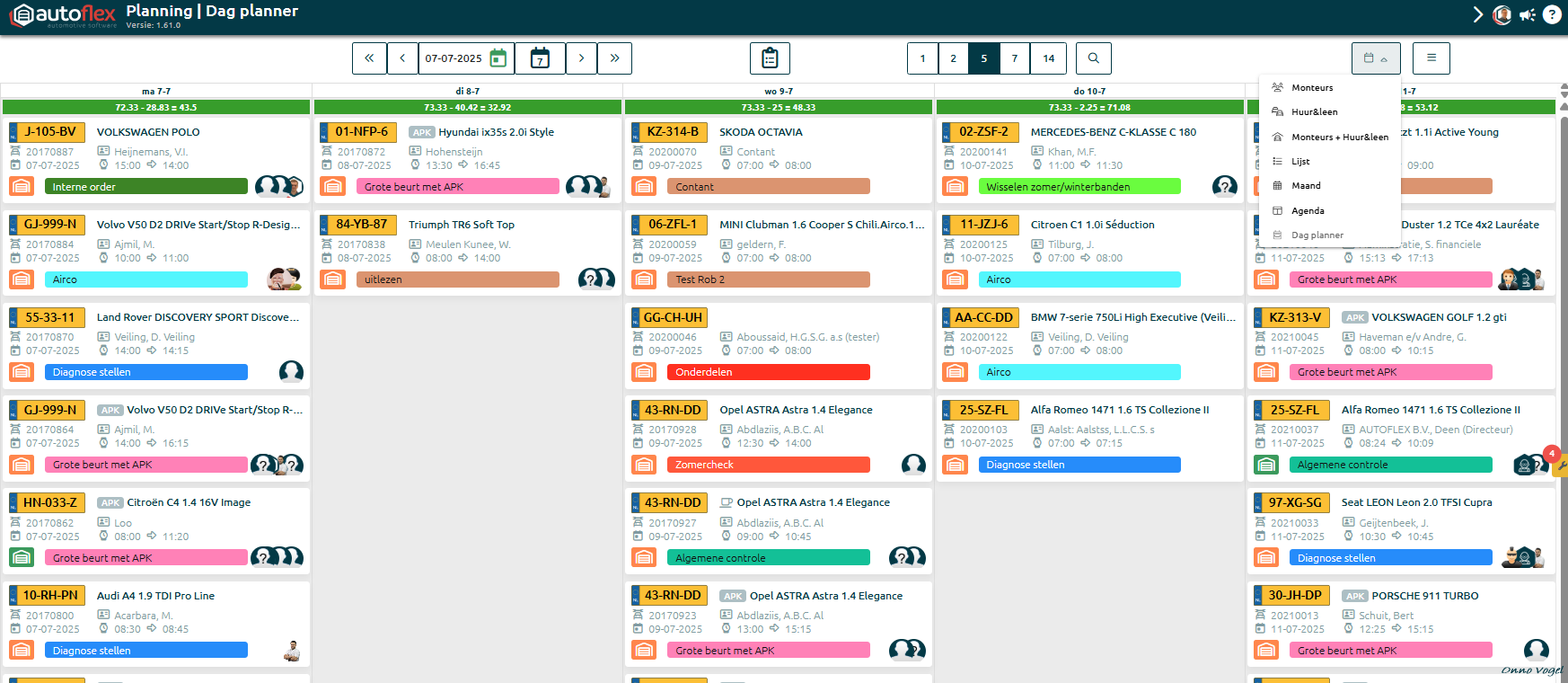
Task: Click orange garage icon on 02-ZSF-2 card
Action: tap(956, 186)
